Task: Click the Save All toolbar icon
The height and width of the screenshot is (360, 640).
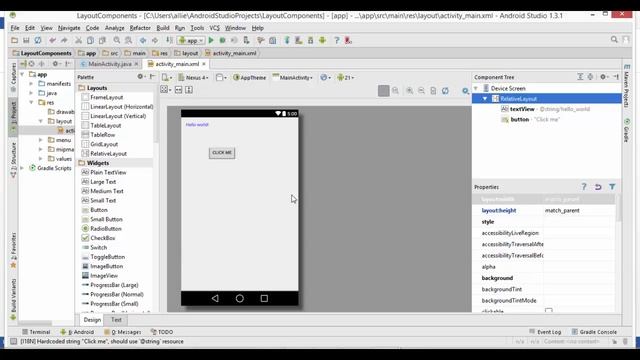Action: [26, 40]
